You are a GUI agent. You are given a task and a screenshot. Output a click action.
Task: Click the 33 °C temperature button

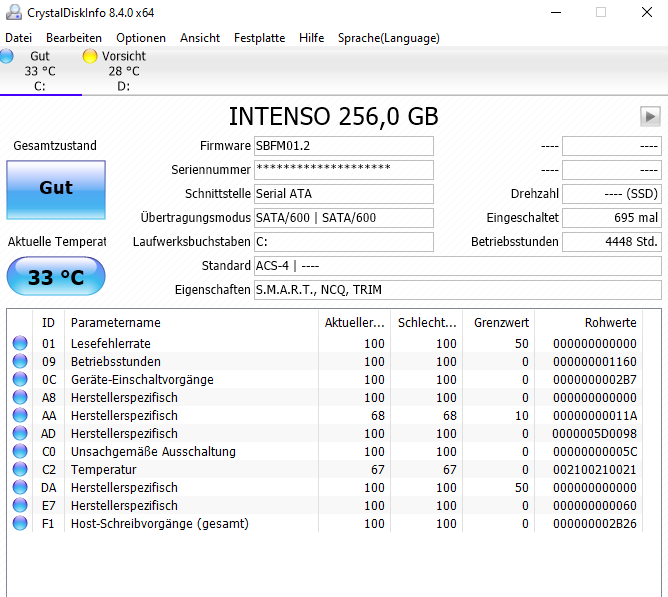point(56,276)
